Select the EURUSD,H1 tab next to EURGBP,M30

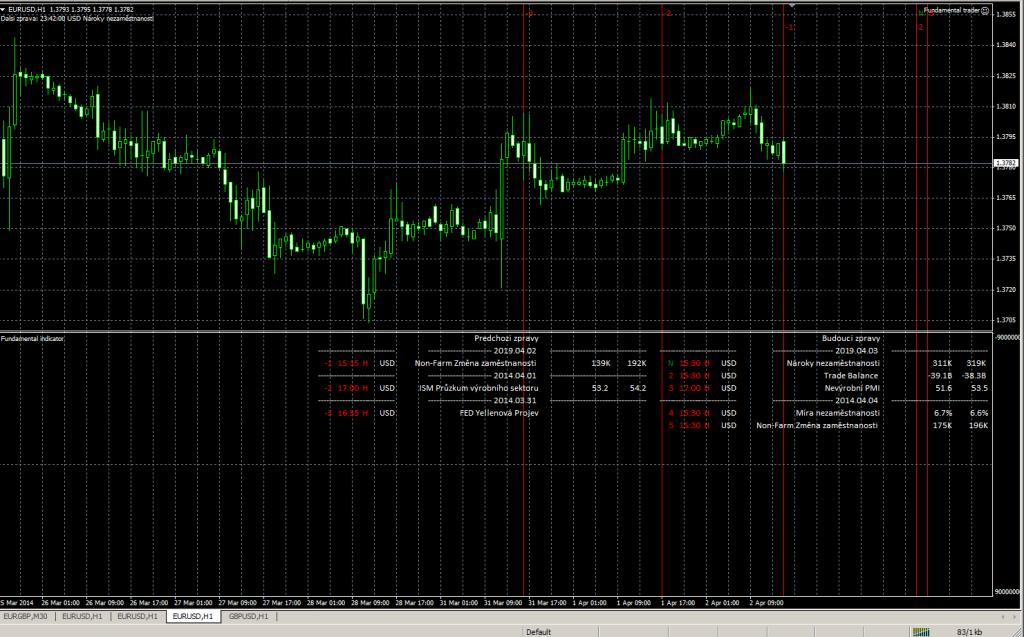(82, 616)
